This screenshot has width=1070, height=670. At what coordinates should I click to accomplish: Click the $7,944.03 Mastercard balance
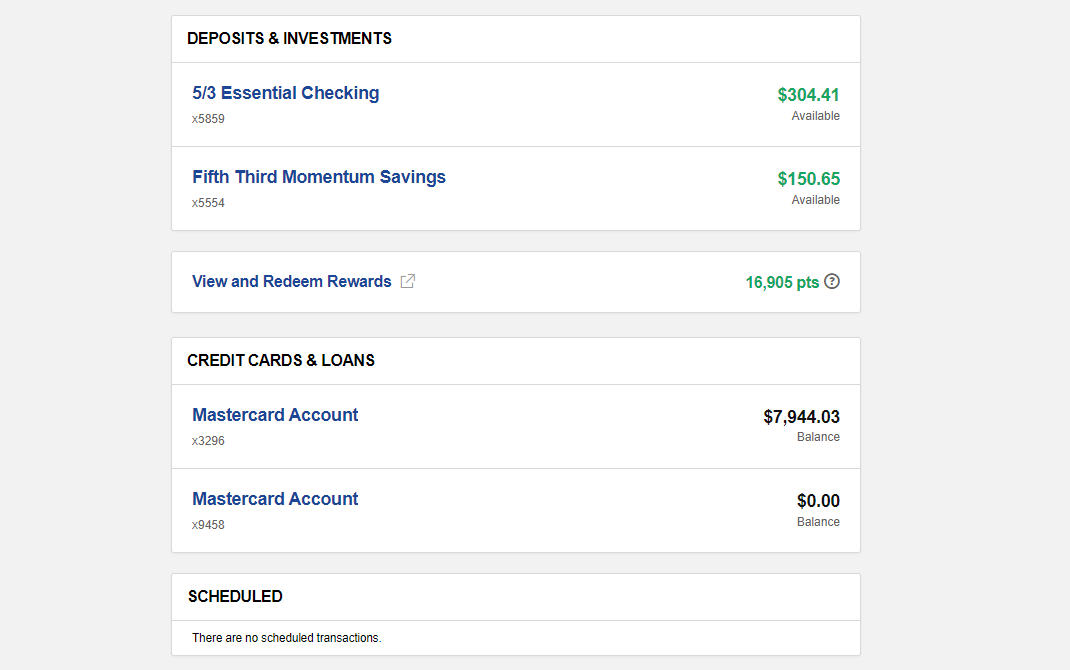[x=802, y=417]
